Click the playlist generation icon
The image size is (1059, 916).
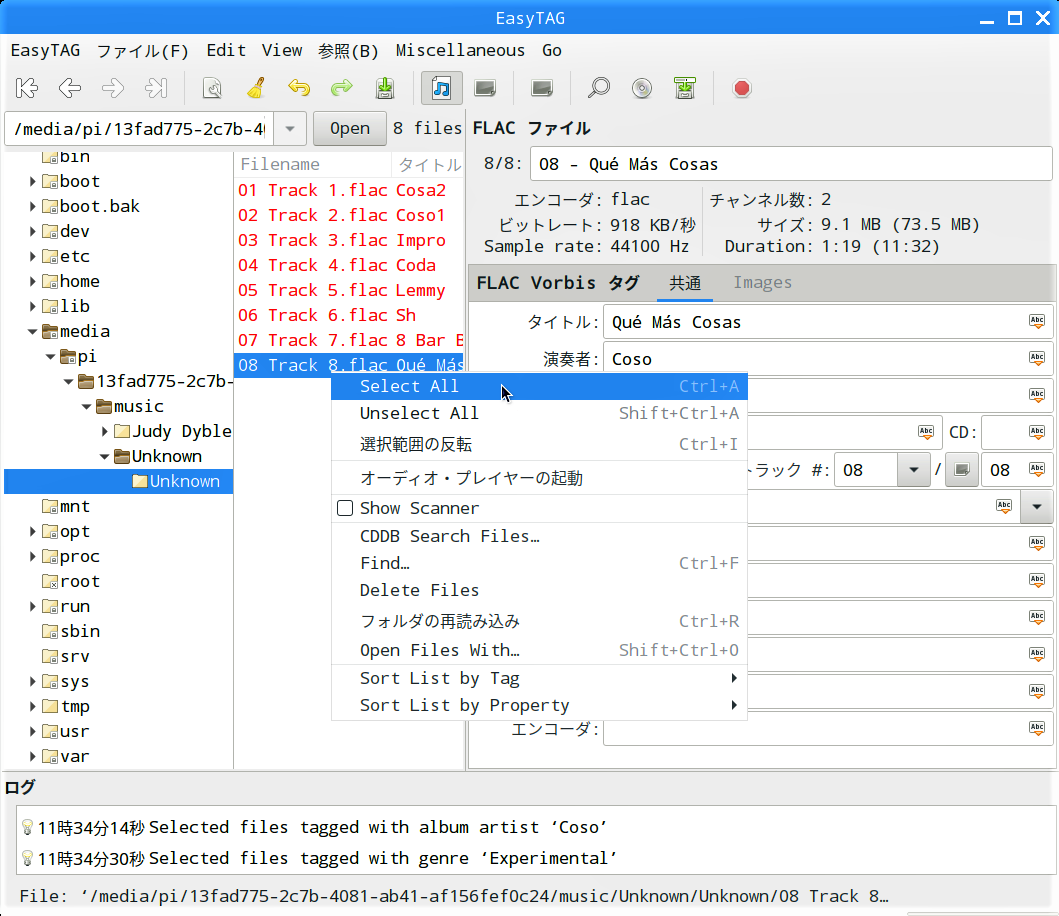tap(685, 88)
